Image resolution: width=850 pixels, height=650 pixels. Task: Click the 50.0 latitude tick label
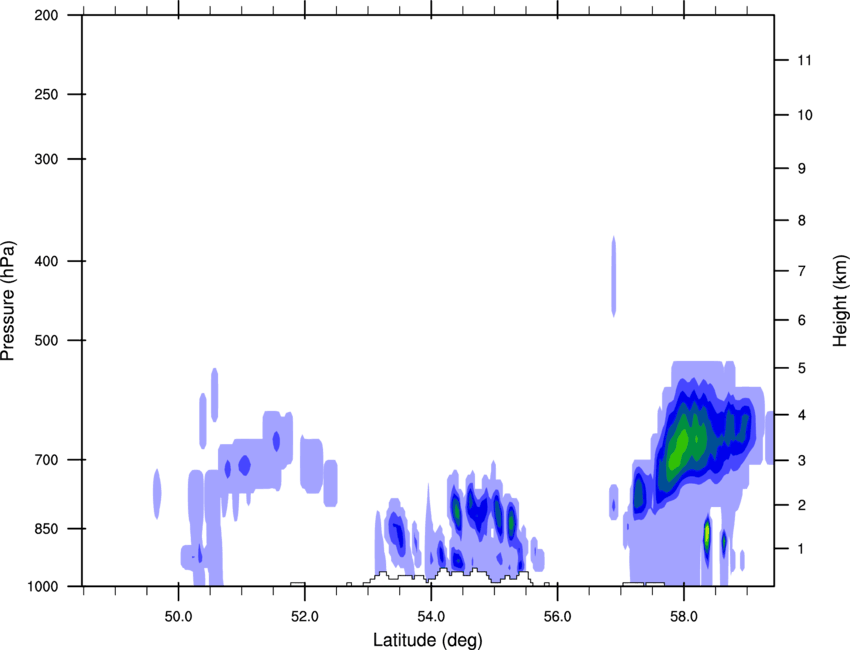[178, 617]
